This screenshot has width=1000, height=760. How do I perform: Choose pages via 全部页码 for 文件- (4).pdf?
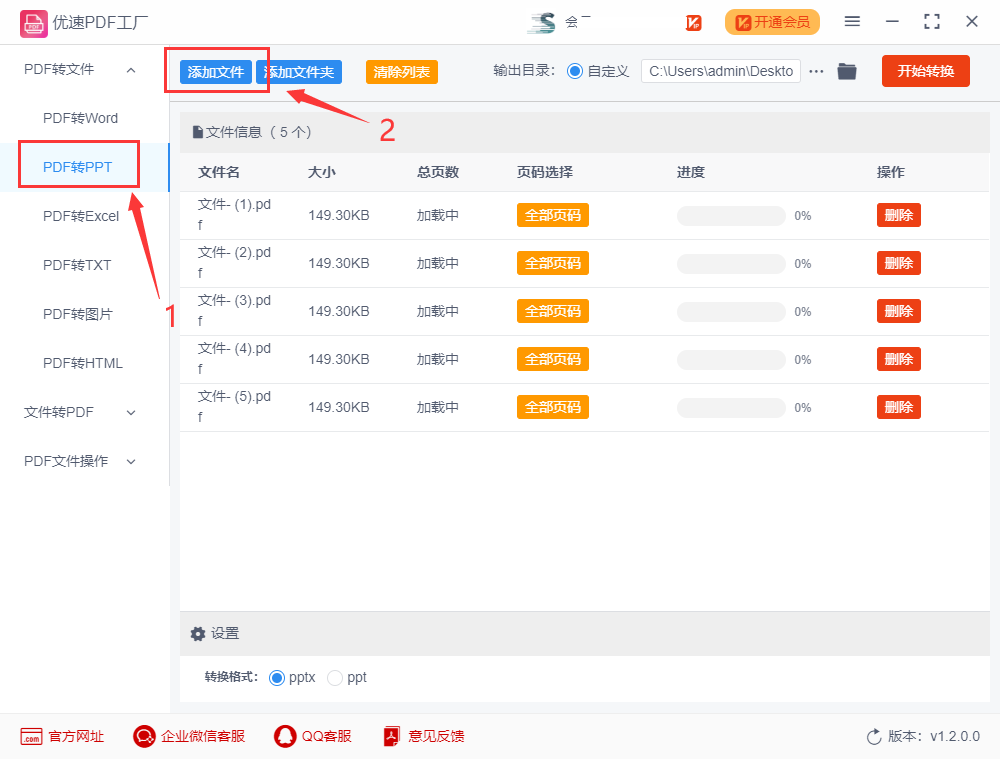552,359
